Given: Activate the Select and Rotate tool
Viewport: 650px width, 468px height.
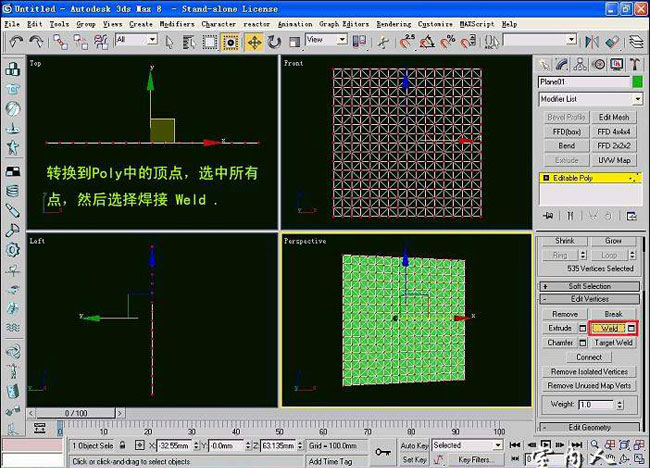Looking at the screenshot, I should point(274,42).
